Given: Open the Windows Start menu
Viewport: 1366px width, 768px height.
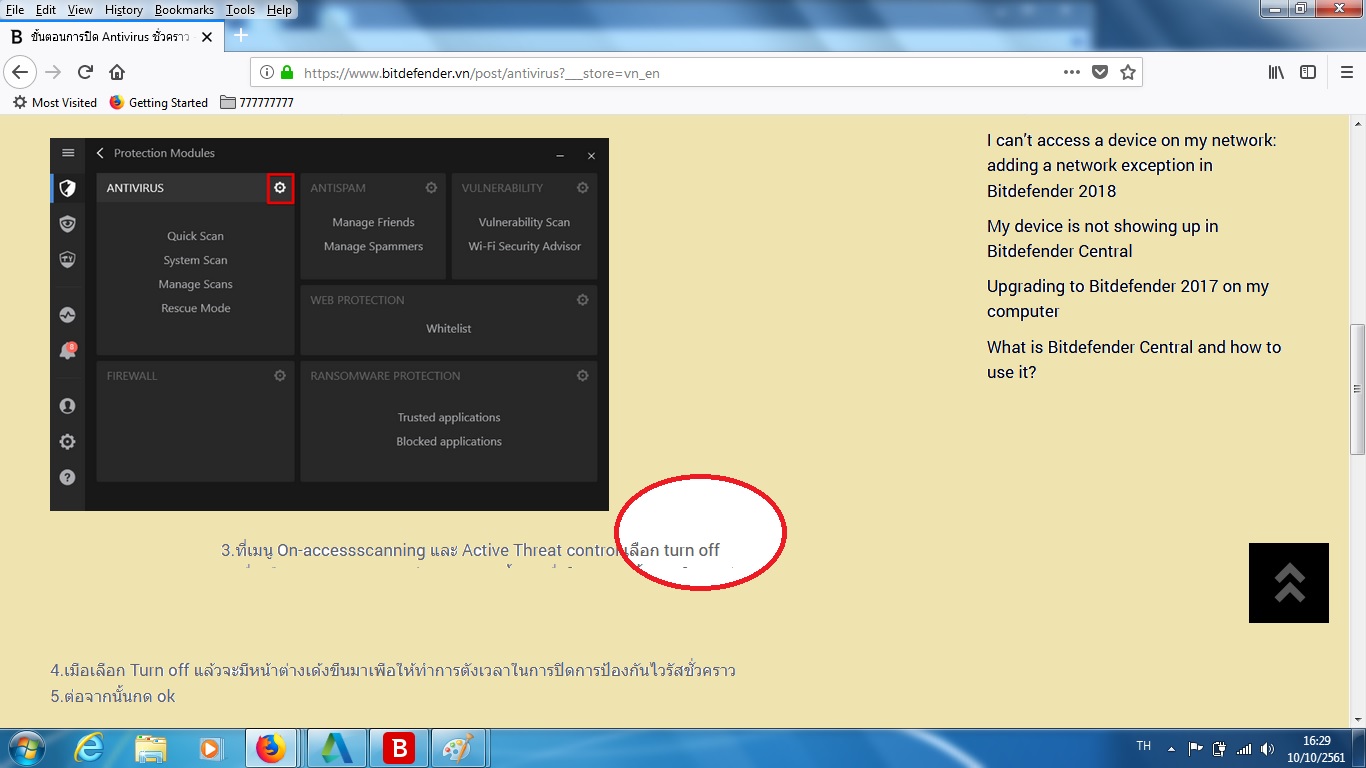Looking at the screenshot, I should pos(27,748).
